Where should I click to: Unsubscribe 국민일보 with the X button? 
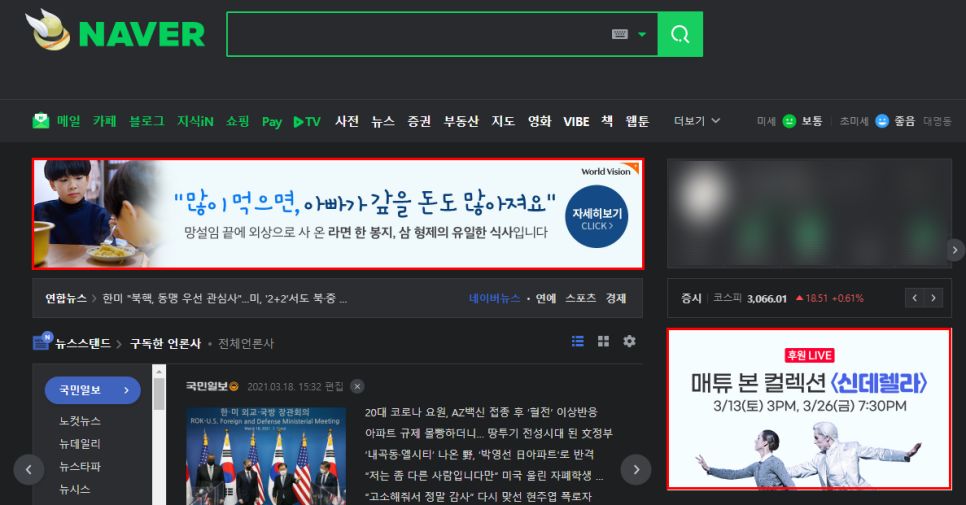tap(357, 386)
